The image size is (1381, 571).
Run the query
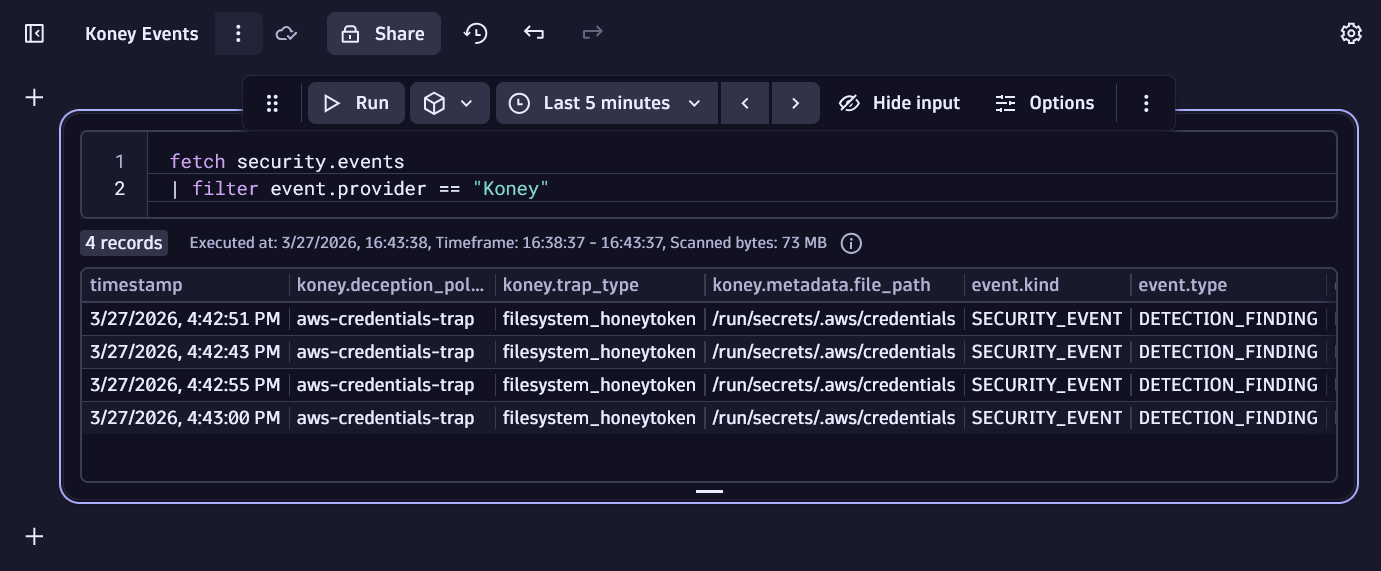[x=356, y=103]
